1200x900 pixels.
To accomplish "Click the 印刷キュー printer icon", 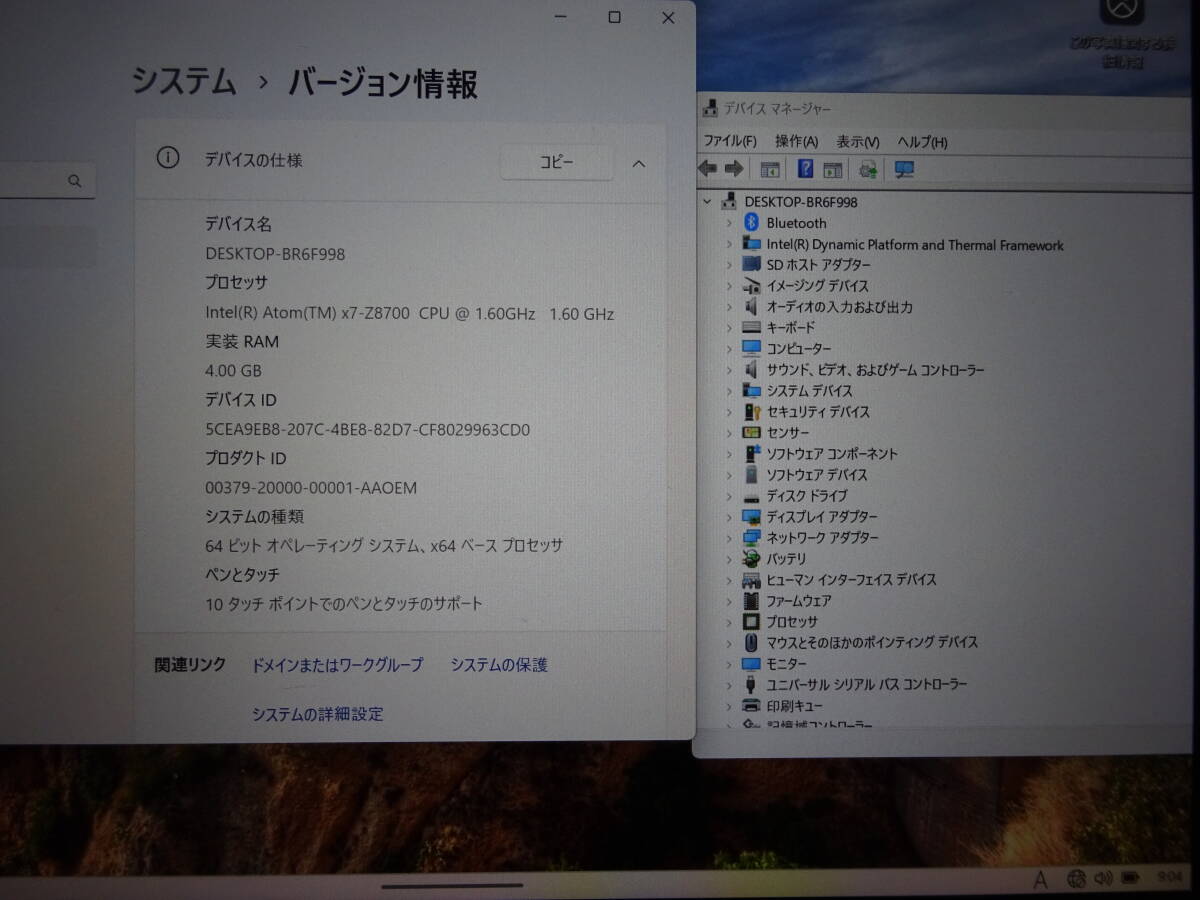I will click(x=752, y=706).
